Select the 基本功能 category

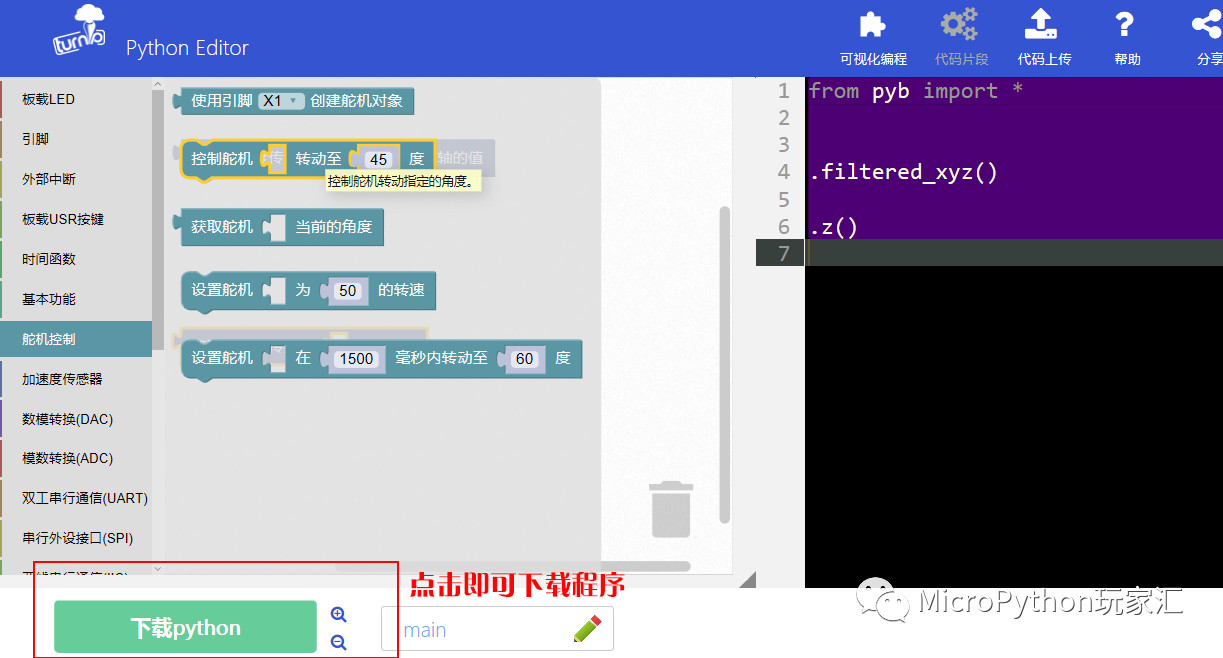(x=76, y=299)
